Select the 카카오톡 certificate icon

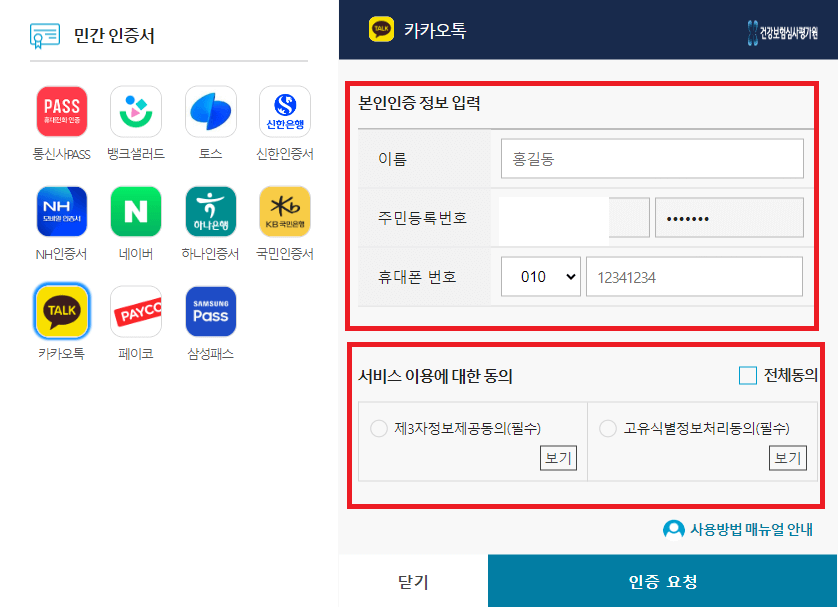(61, 311)
